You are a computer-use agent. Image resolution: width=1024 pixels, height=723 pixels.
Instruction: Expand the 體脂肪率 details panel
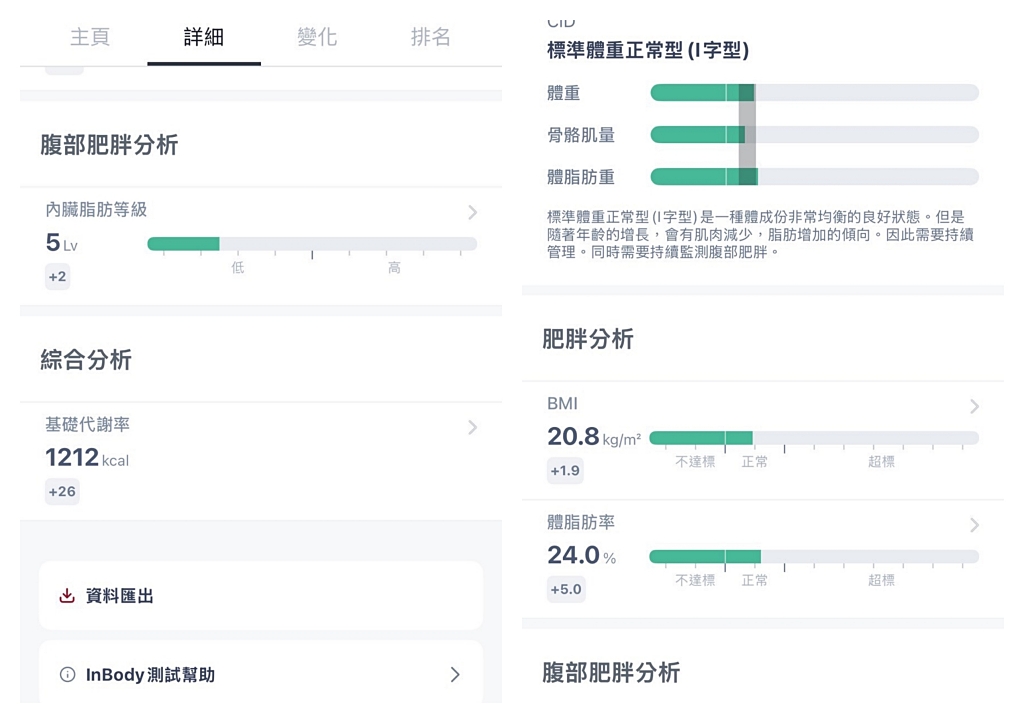coord(974,525)
